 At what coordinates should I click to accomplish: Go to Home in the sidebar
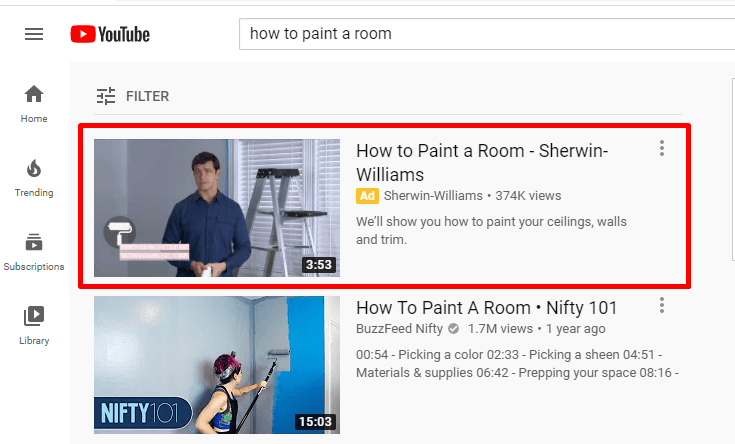pos(34,104)
